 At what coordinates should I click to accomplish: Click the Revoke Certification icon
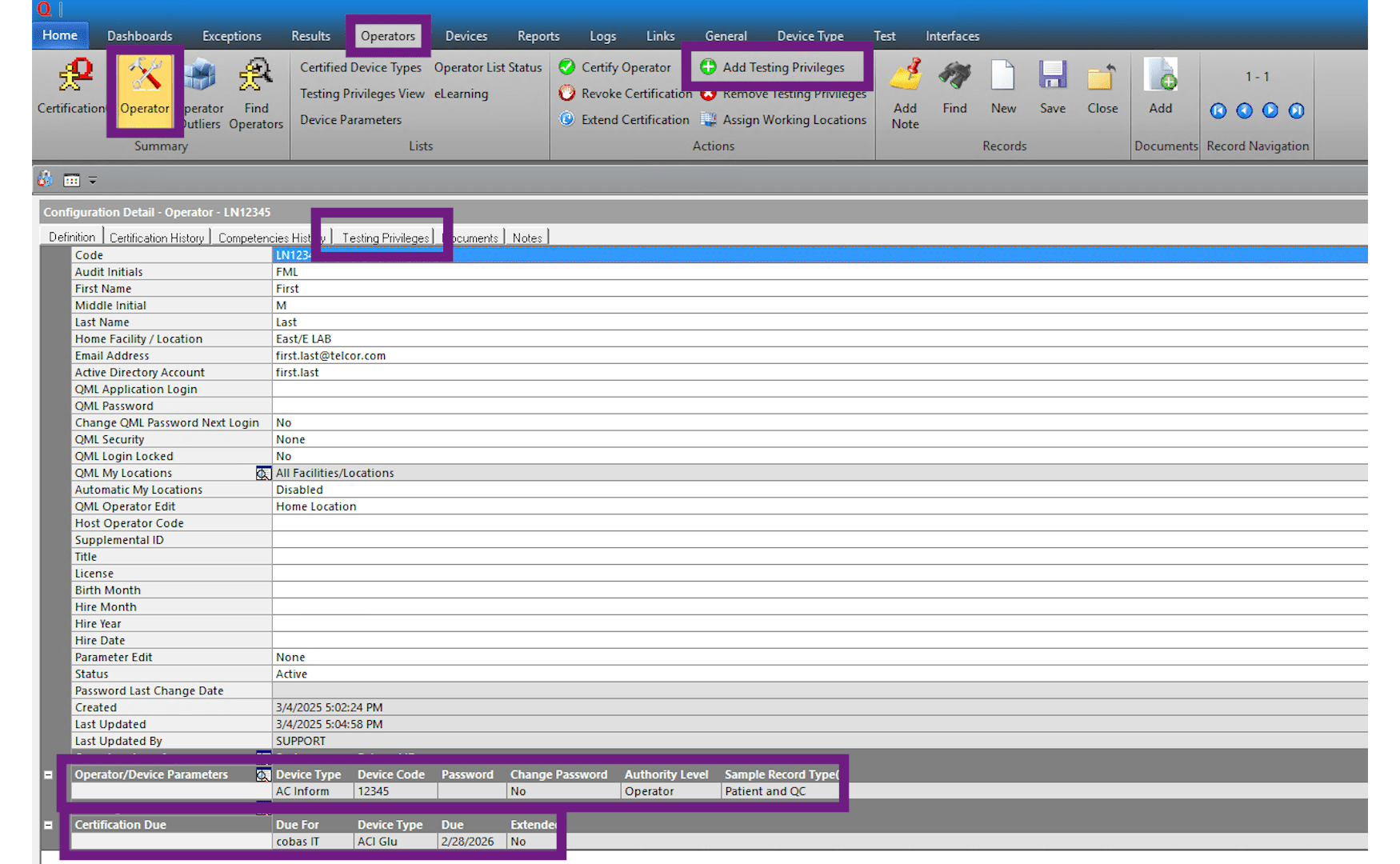pos(567,94)
